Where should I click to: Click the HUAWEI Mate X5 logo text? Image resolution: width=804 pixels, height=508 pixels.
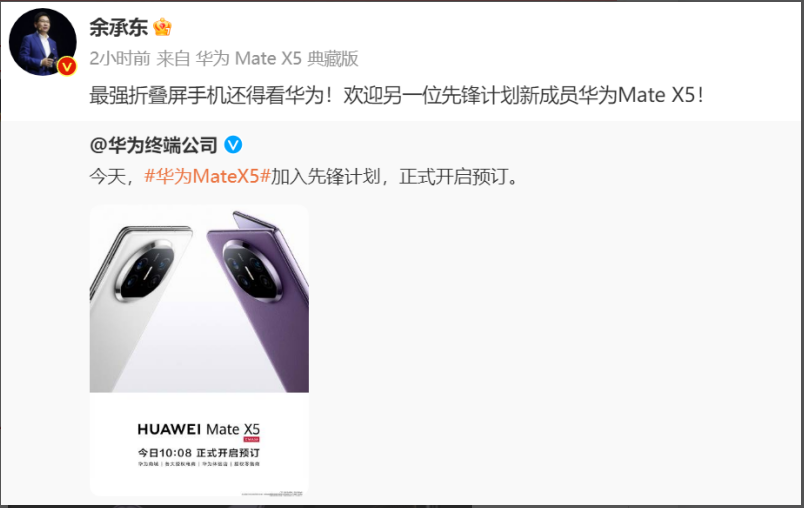(199, 429)
